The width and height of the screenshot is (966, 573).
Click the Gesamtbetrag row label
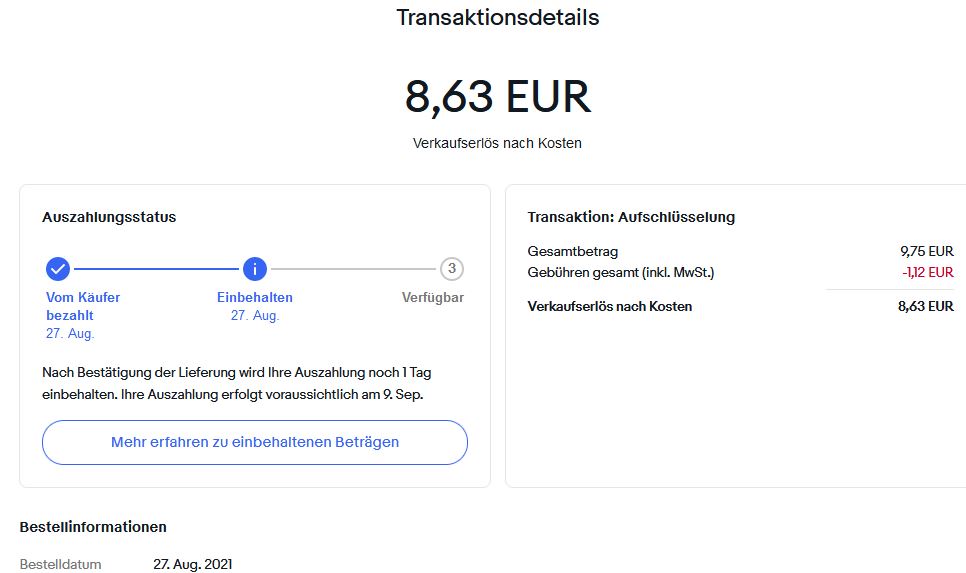[573, 252]
